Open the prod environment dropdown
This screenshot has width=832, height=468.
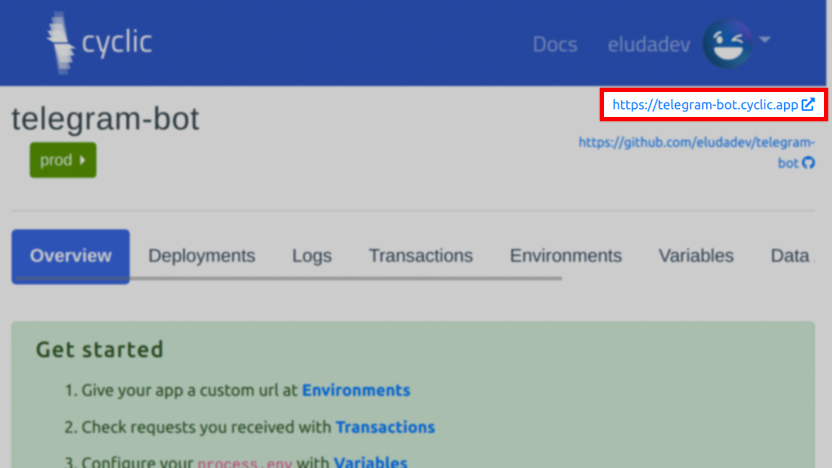pyautogui.click(x=63, y=160)
